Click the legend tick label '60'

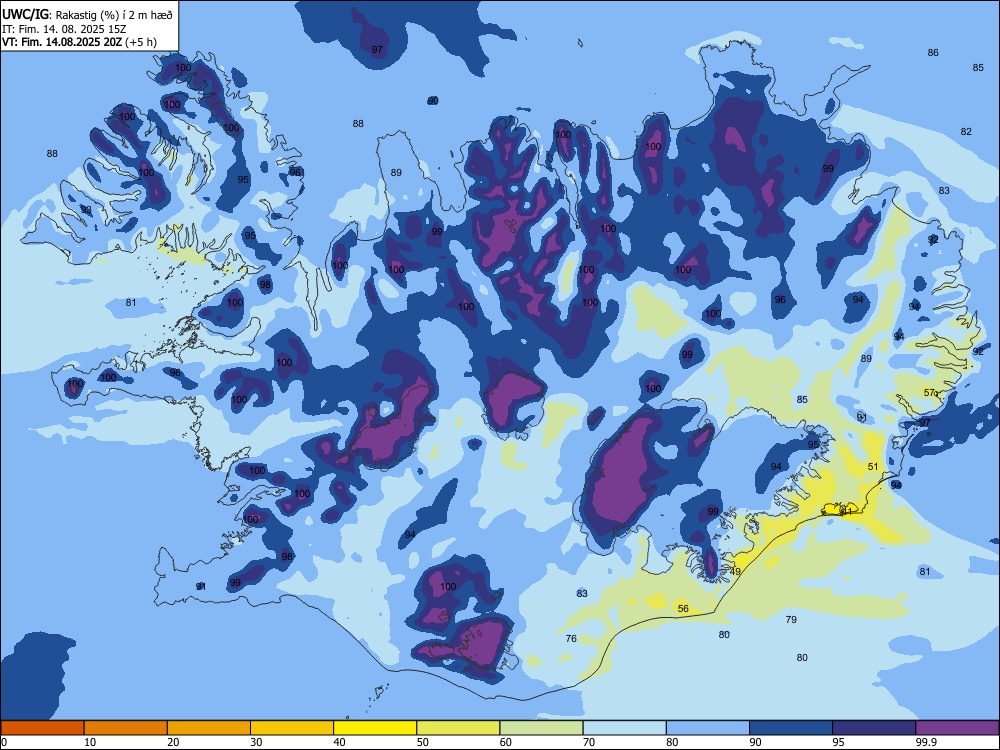click(x=506, y=742)
